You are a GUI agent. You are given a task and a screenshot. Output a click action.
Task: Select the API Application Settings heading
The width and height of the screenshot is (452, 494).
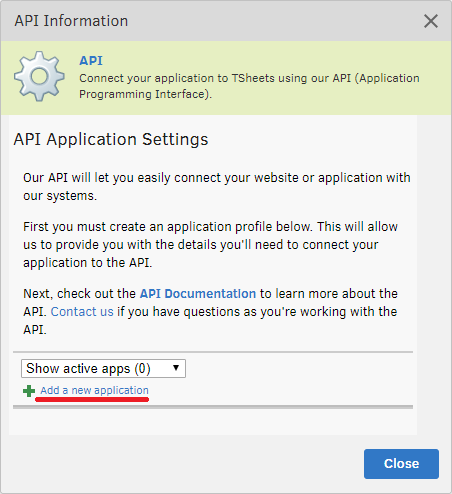tap(111, 139)
